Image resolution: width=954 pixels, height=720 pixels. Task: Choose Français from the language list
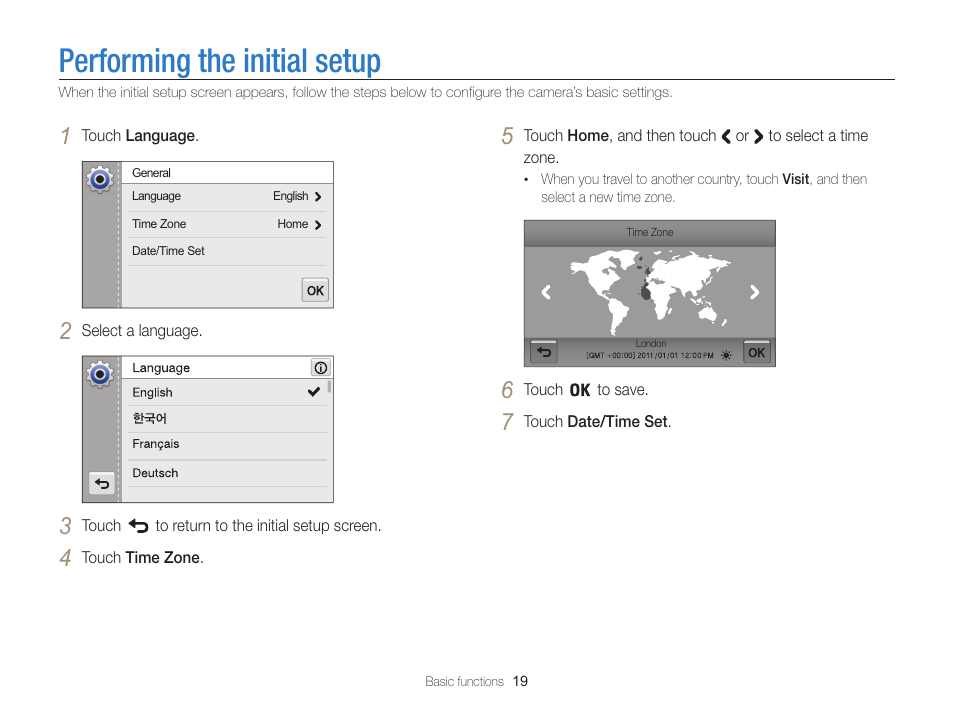225,446
